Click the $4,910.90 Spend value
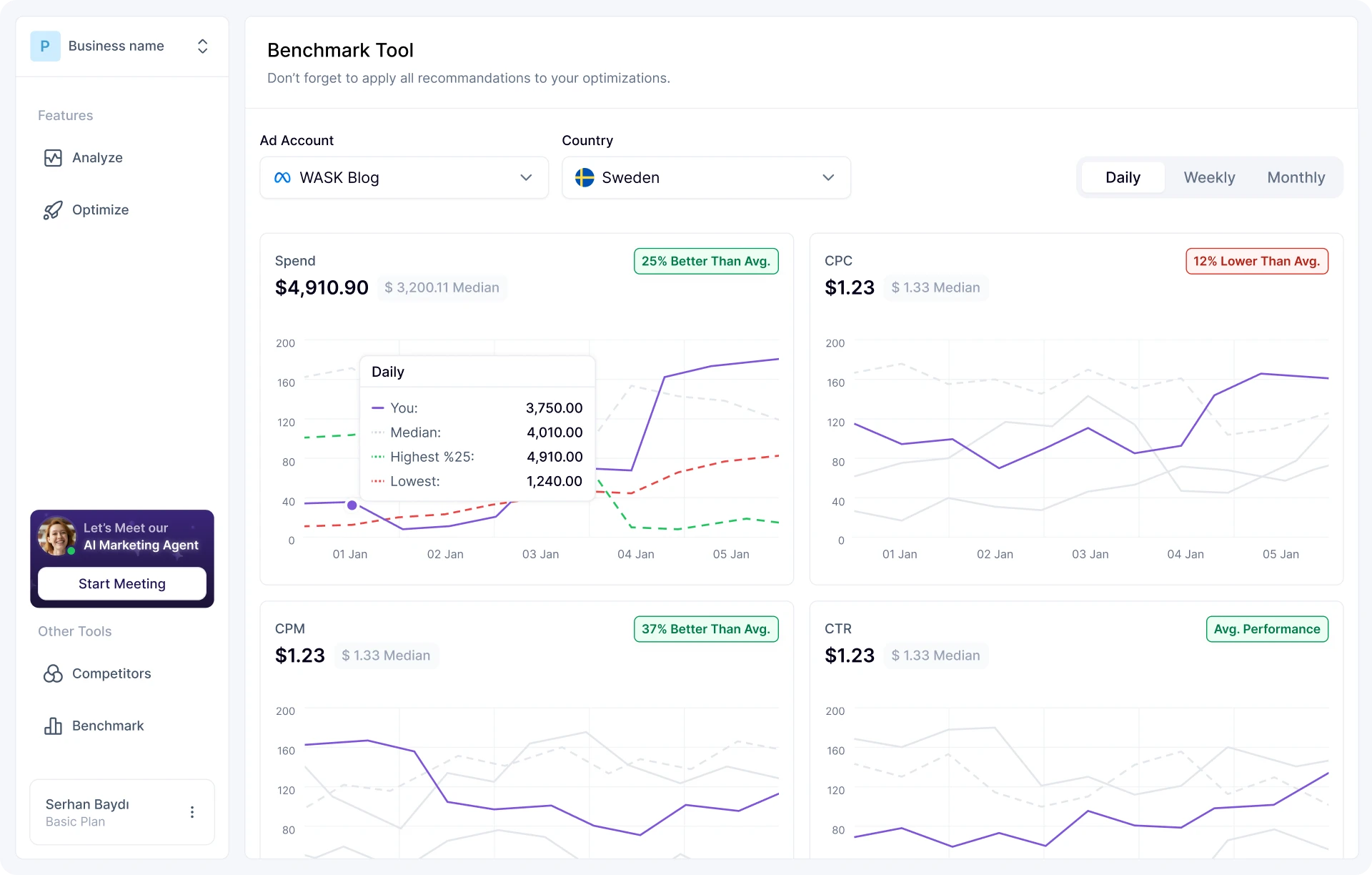The width and height of the screenshot is (1372, 875). (x=322, y=287)
